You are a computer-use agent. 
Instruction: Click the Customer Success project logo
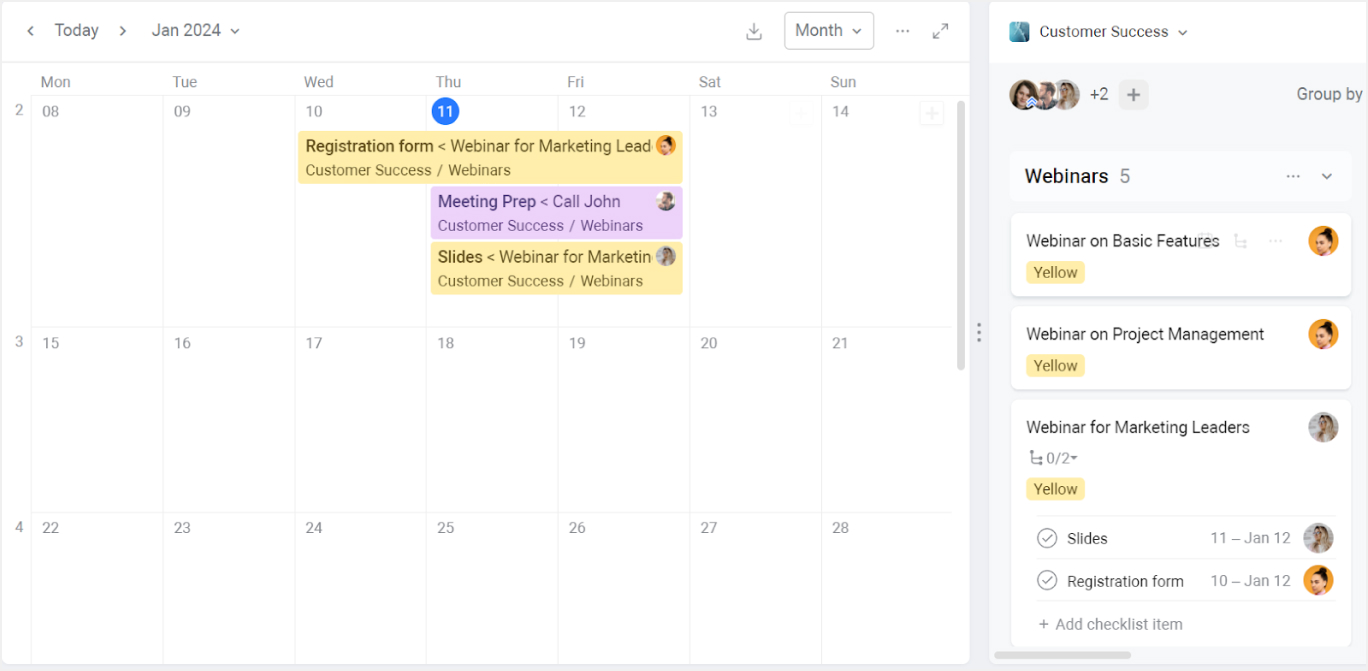(1019, 32)
